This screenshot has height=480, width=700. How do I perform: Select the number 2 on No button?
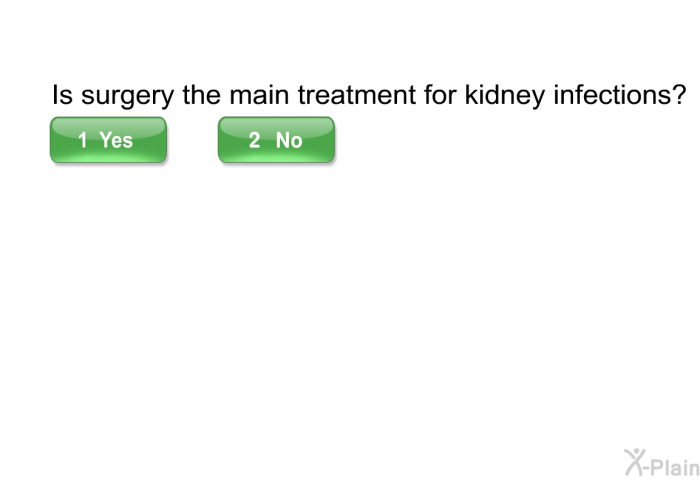pos(254,140)
